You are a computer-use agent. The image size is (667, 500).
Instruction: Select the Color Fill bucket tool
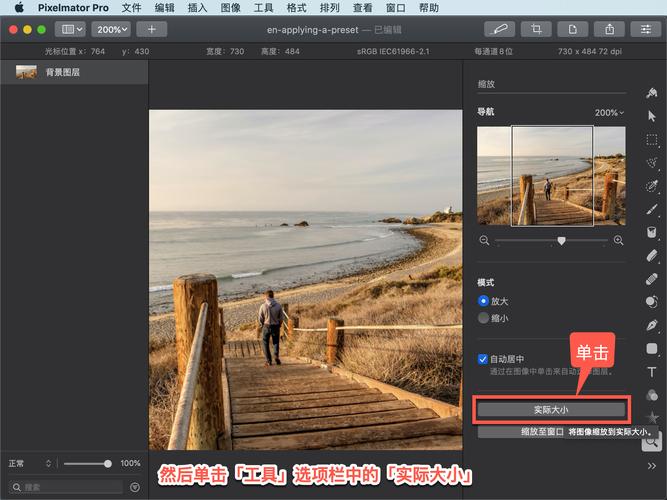(652, 232)
